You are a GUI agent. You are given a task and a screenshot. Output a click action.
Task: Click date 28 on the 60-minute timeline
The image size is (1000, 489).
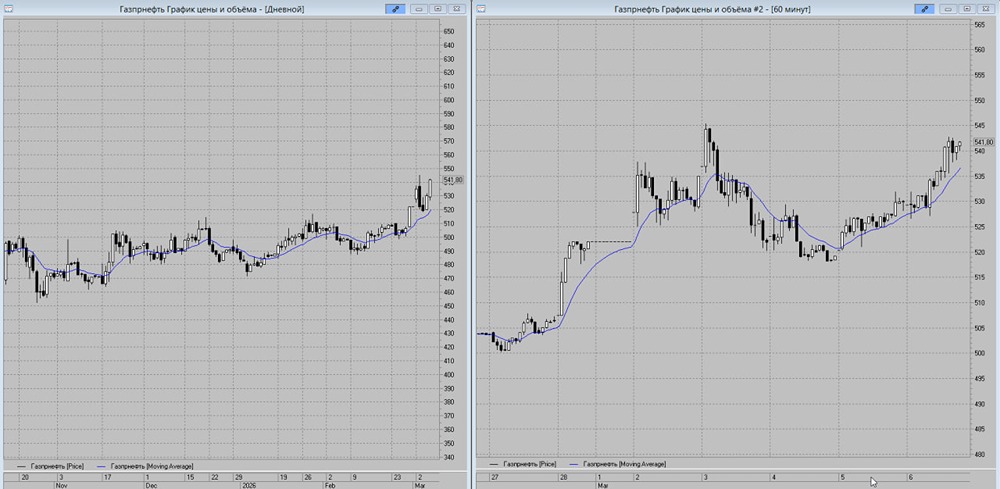564,476
